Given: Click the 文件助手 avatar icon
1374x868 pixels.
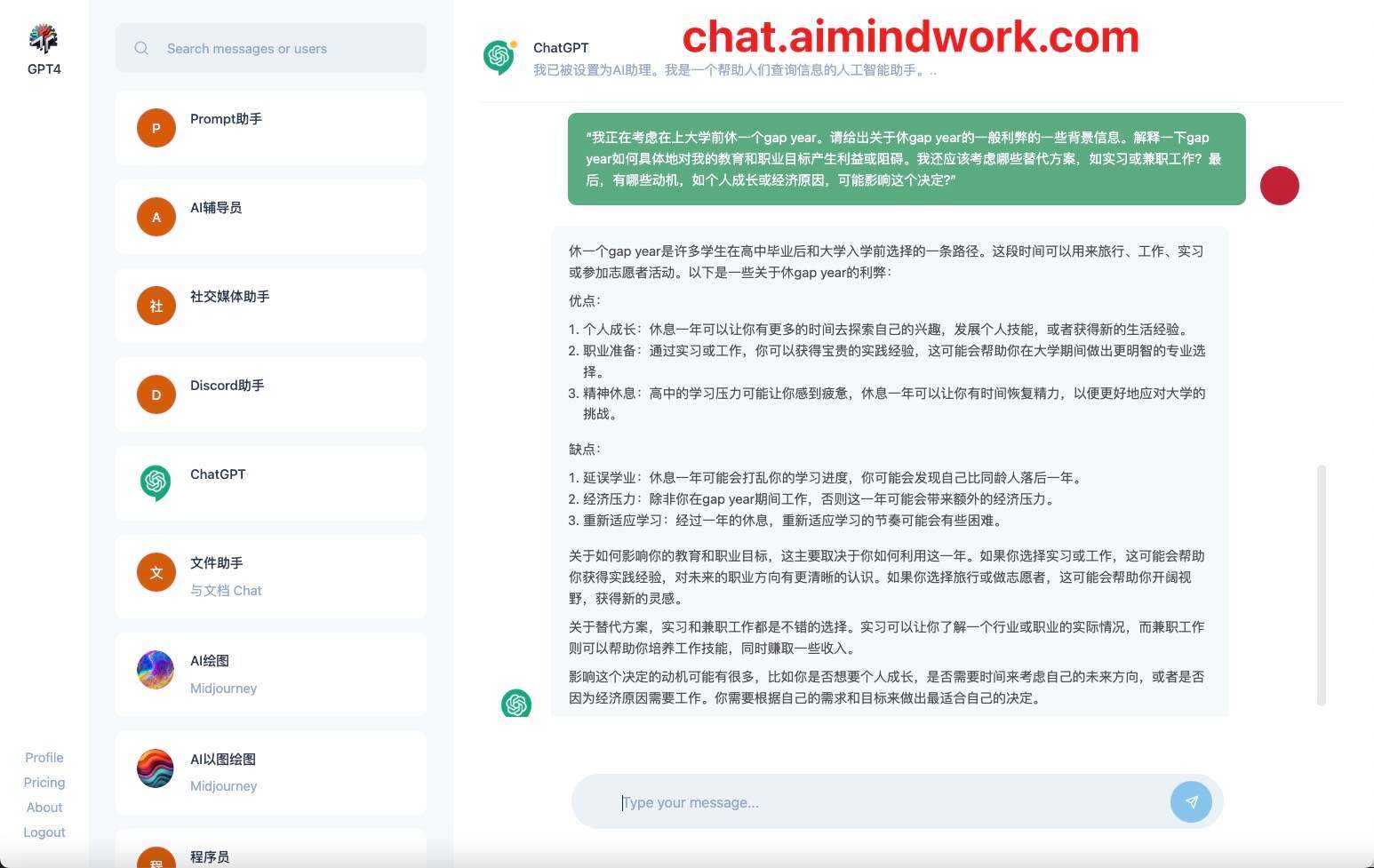Looking at the screenshot, I should click(156, 572).
